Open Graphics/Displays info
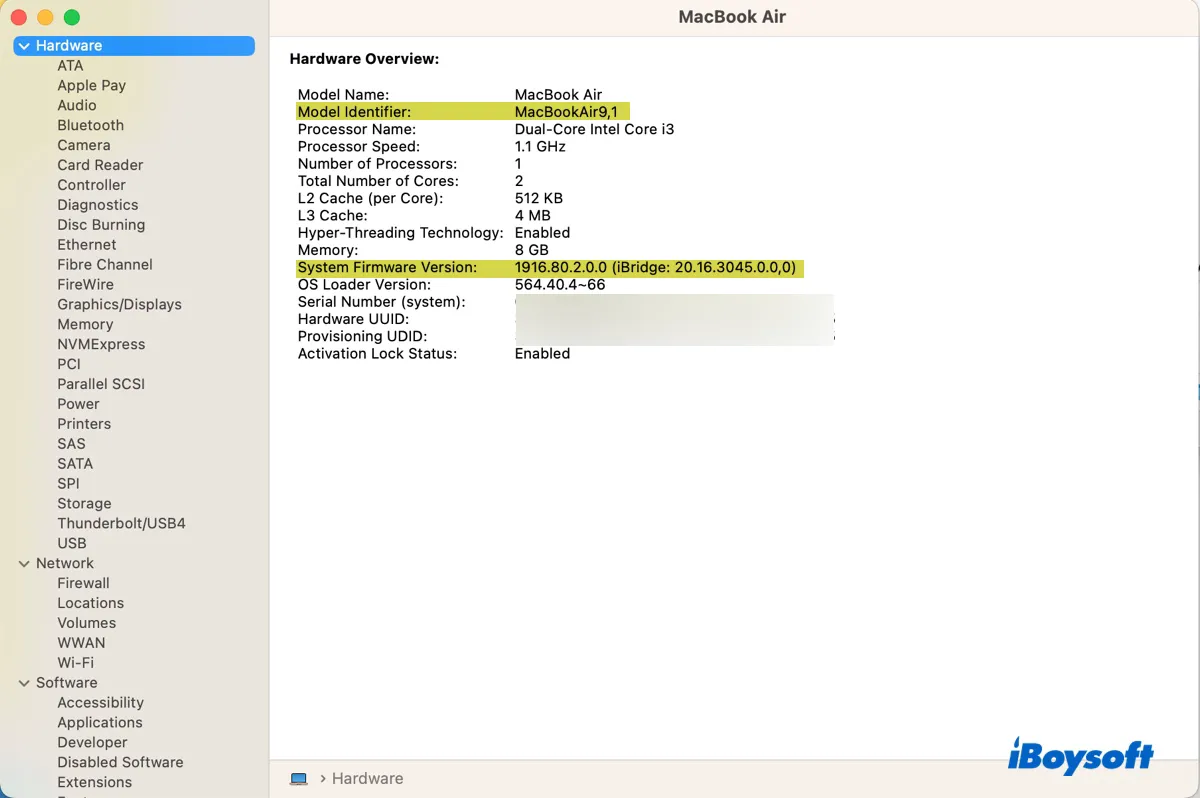 click(119, 305)
